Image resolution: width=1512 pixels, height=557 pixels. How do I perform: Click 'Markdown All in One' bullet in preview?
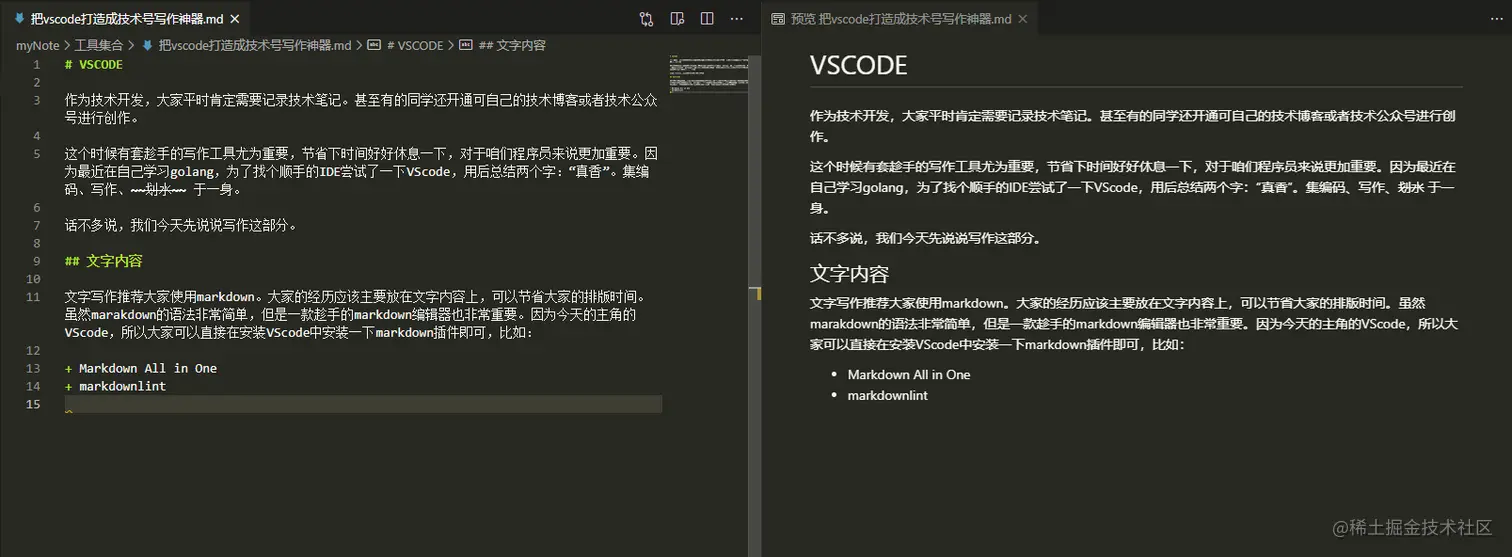point(909,375)
